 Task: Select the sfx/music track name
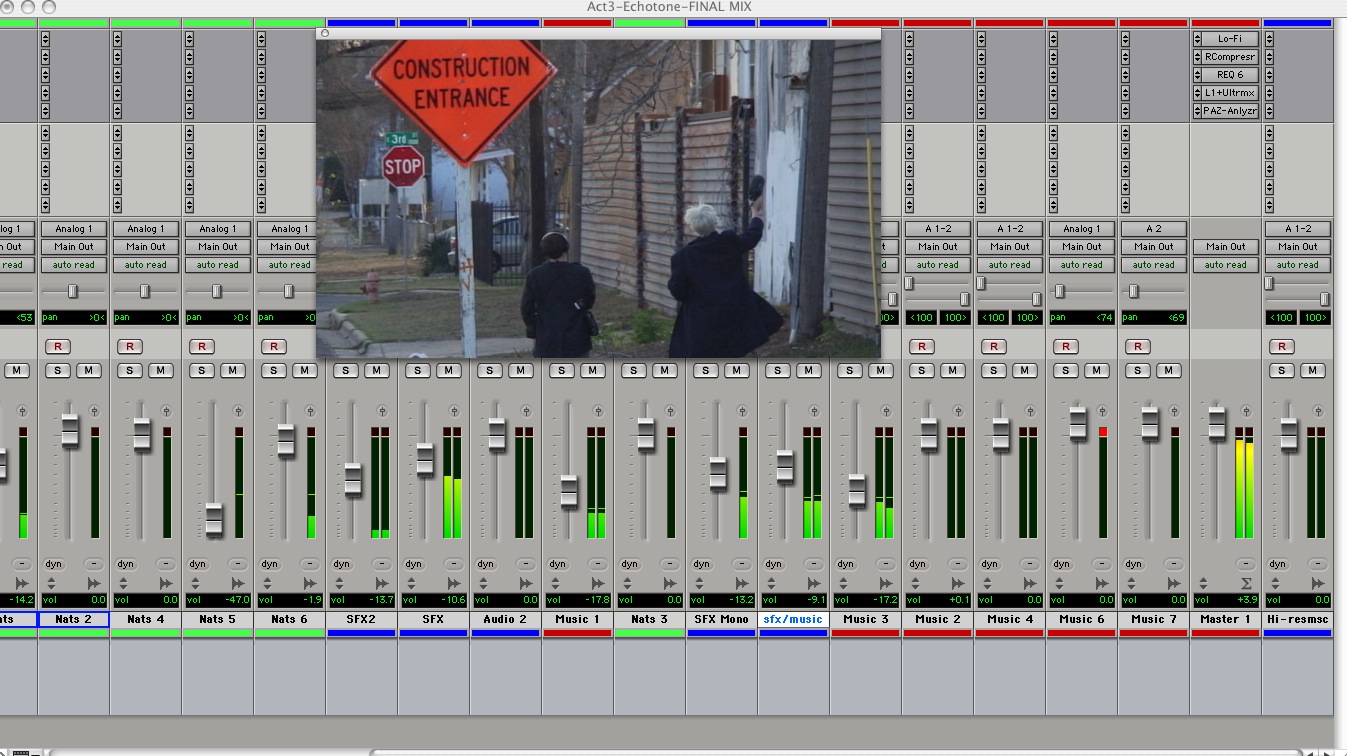click(793, 619)
